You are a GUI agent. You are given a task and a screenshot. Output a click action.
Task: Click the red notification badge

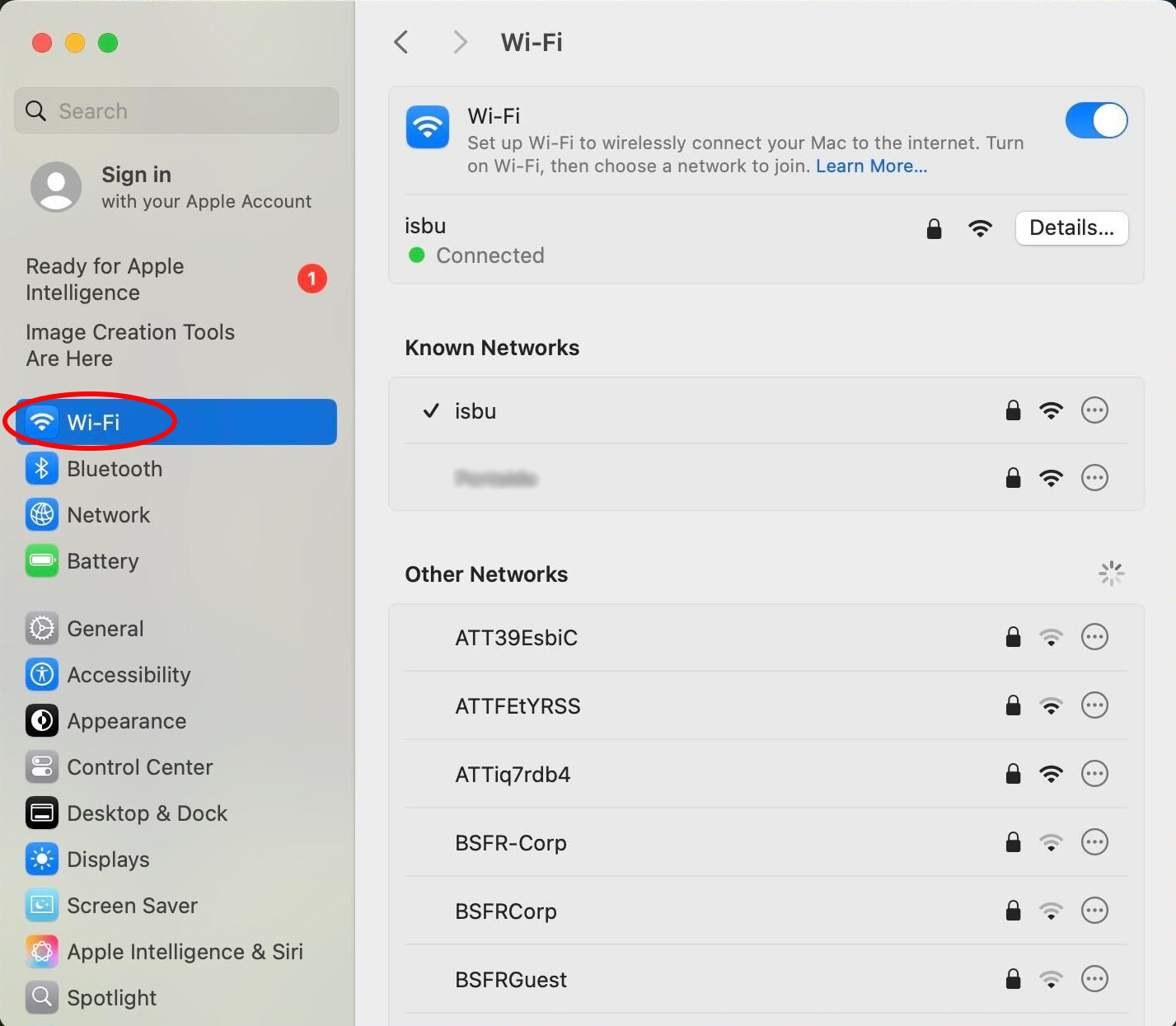pos(312,279)
